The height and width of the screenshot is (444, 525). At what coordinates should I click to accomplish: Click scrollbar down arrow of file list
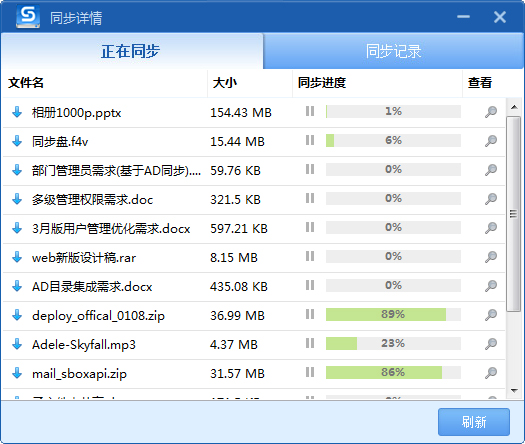pyautogui.click(x=514, y=390)
